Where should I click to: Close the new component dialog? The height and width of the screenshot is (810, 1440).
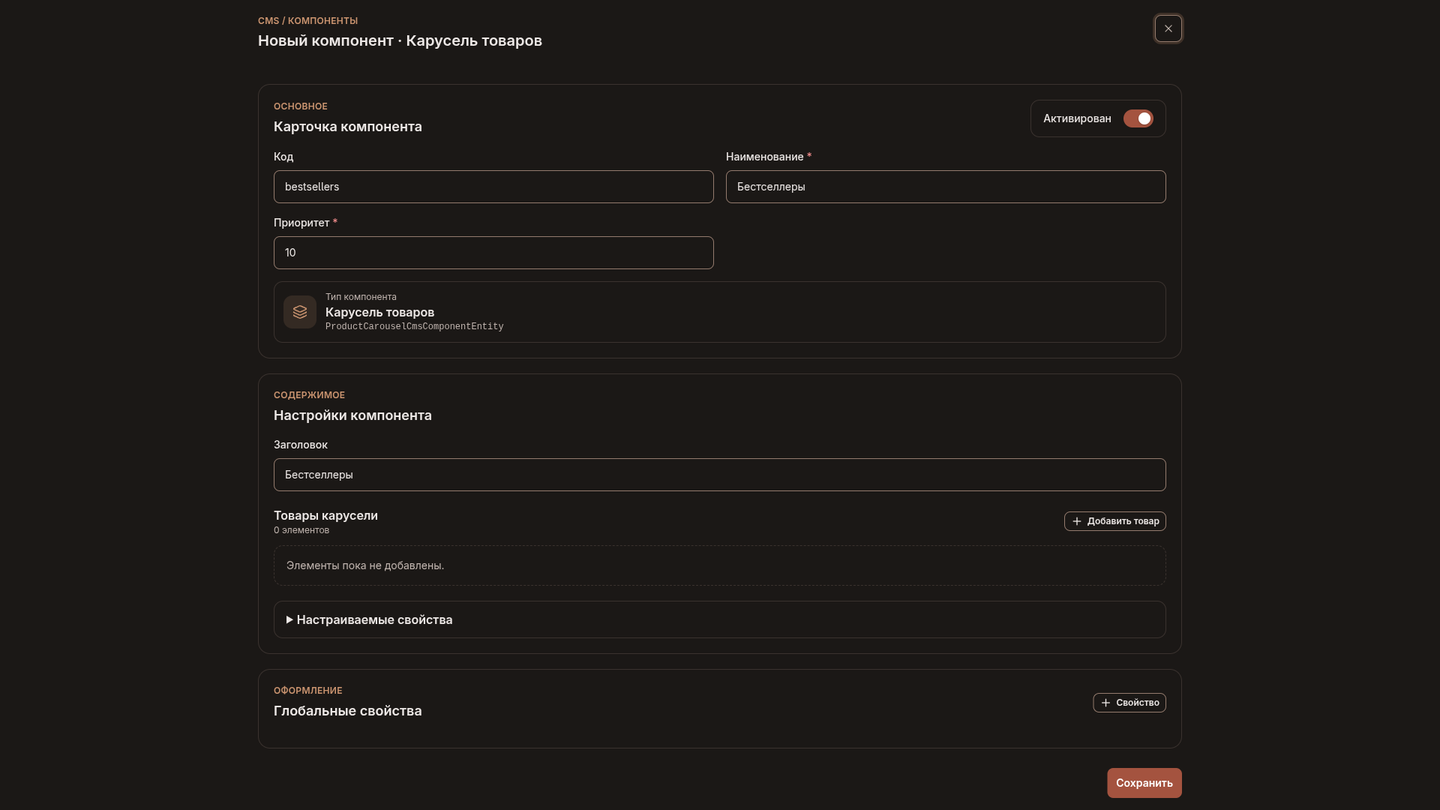pyautogui.click(x=1168, y=29)
